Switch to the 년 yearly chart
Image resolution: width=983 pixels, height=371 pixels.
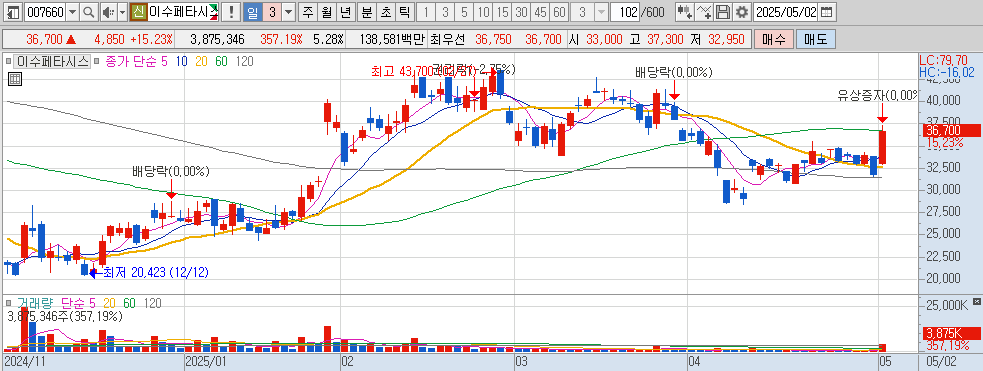pos(345,12)
